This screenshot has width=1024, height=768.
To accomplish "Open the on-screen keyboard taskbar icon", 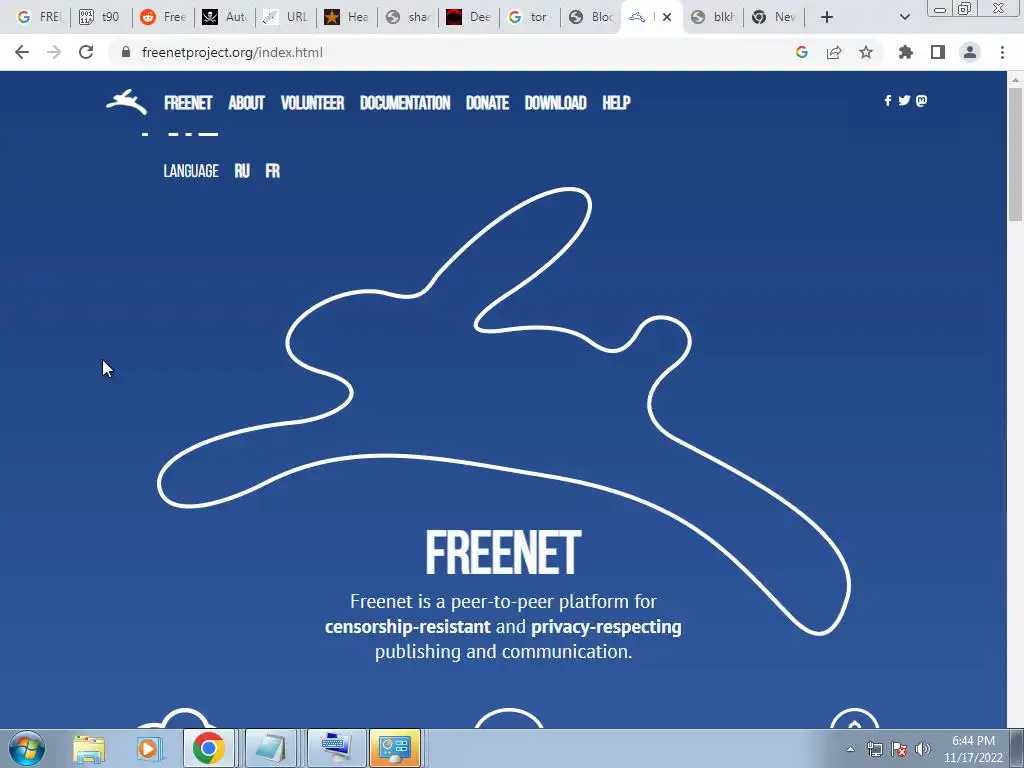I will pyautogui.click(x=336, y=748).
